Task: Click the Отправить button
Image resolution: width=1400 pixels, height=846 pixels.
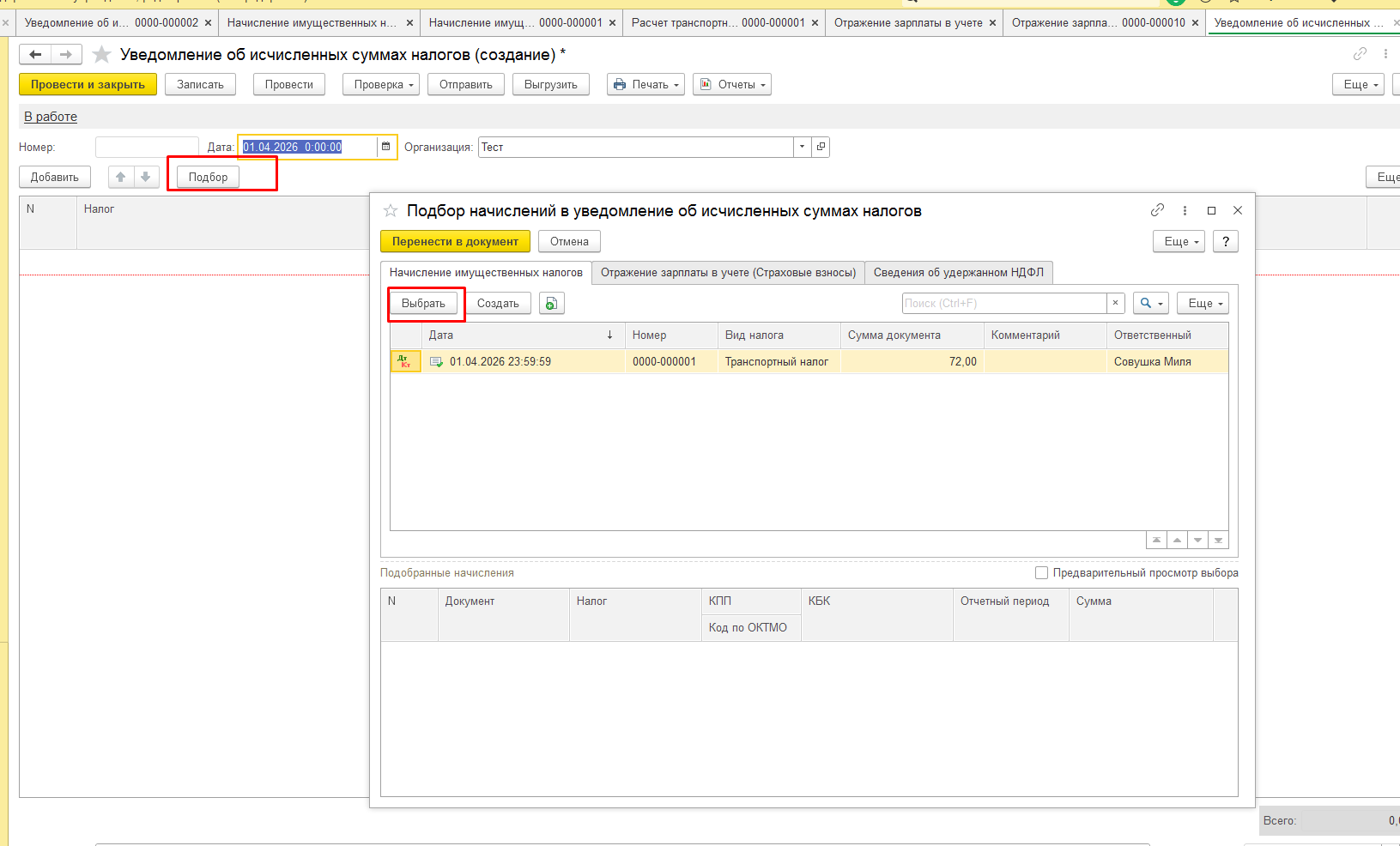Action: tap(466, 84)
